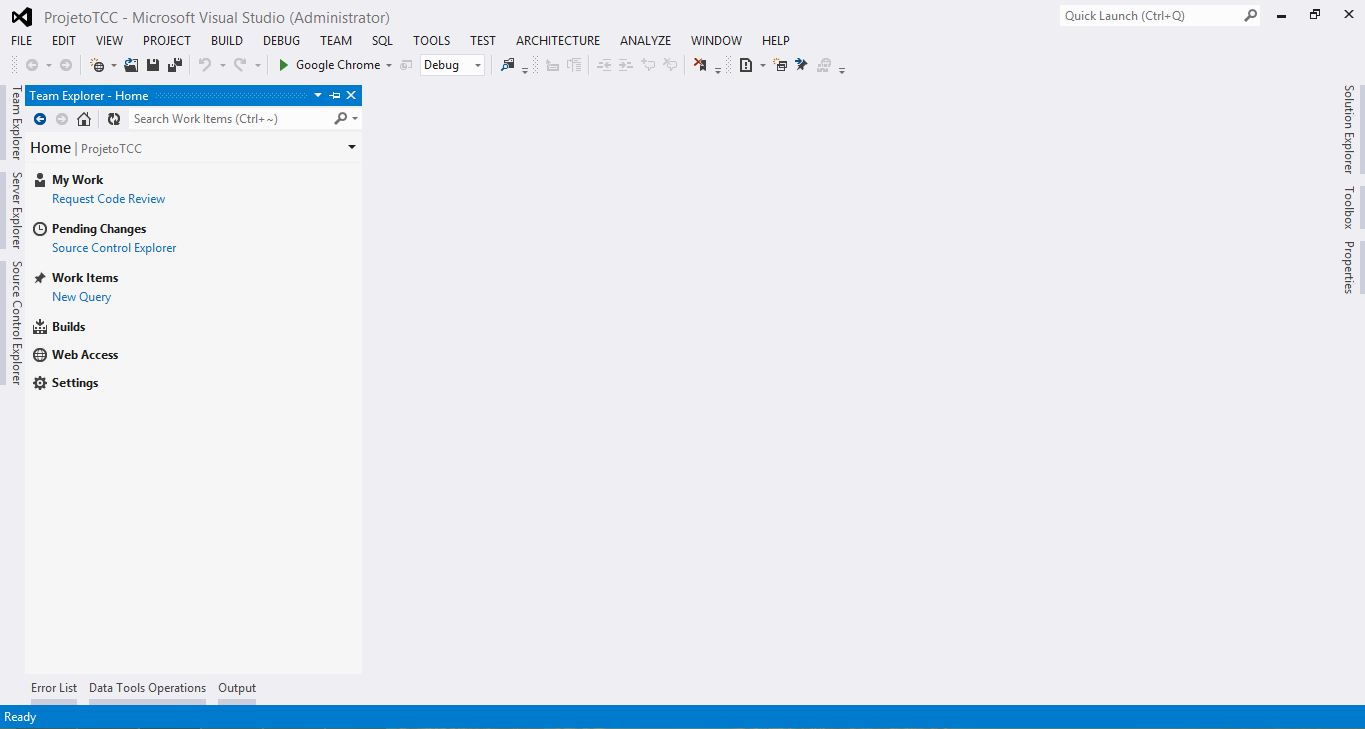This screenshot has width=1365, height=729.
Task: Click the Quick Launch search icon
Action: [1250, 16]
